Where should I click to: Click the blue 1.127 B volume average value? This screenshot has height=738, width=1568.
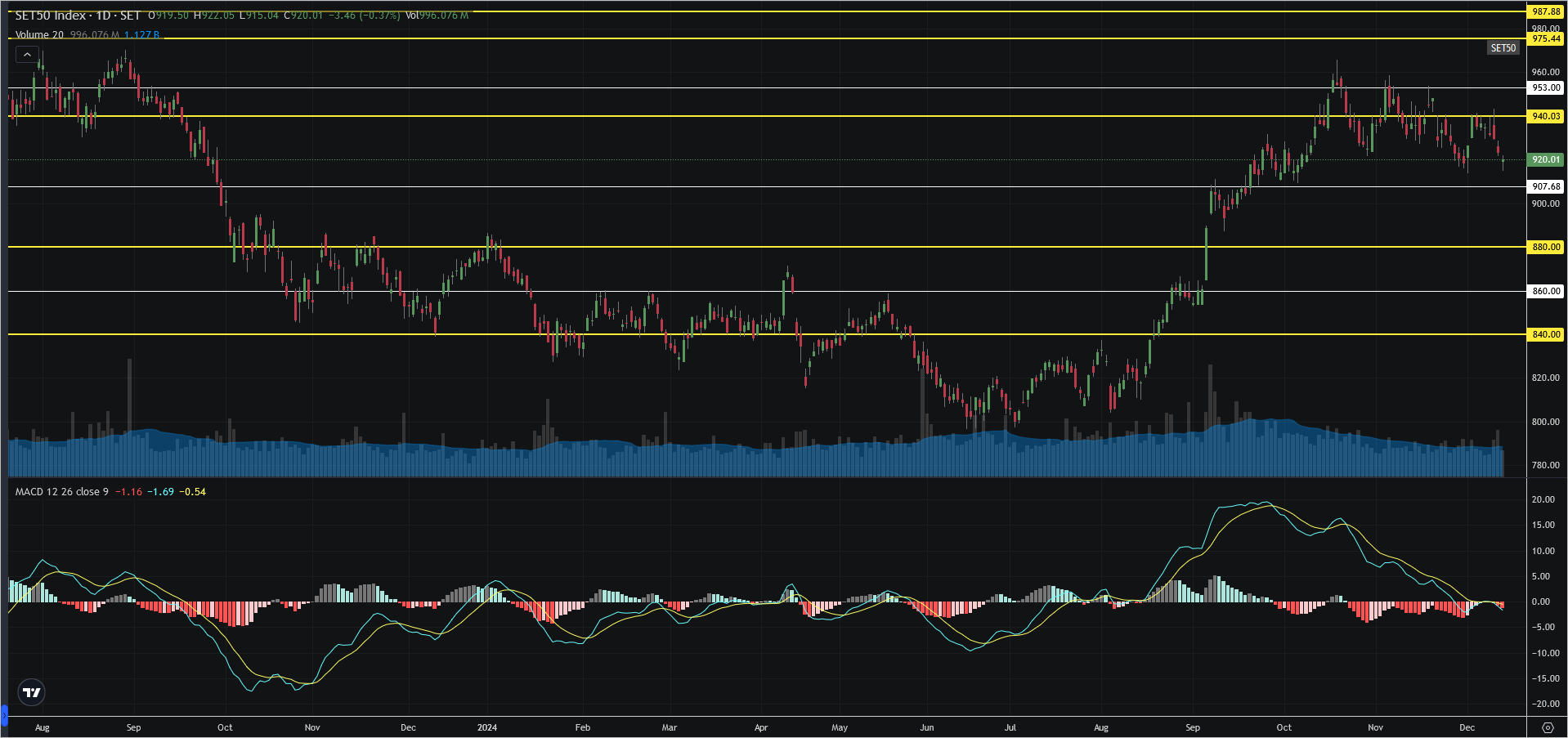point(142,34)
